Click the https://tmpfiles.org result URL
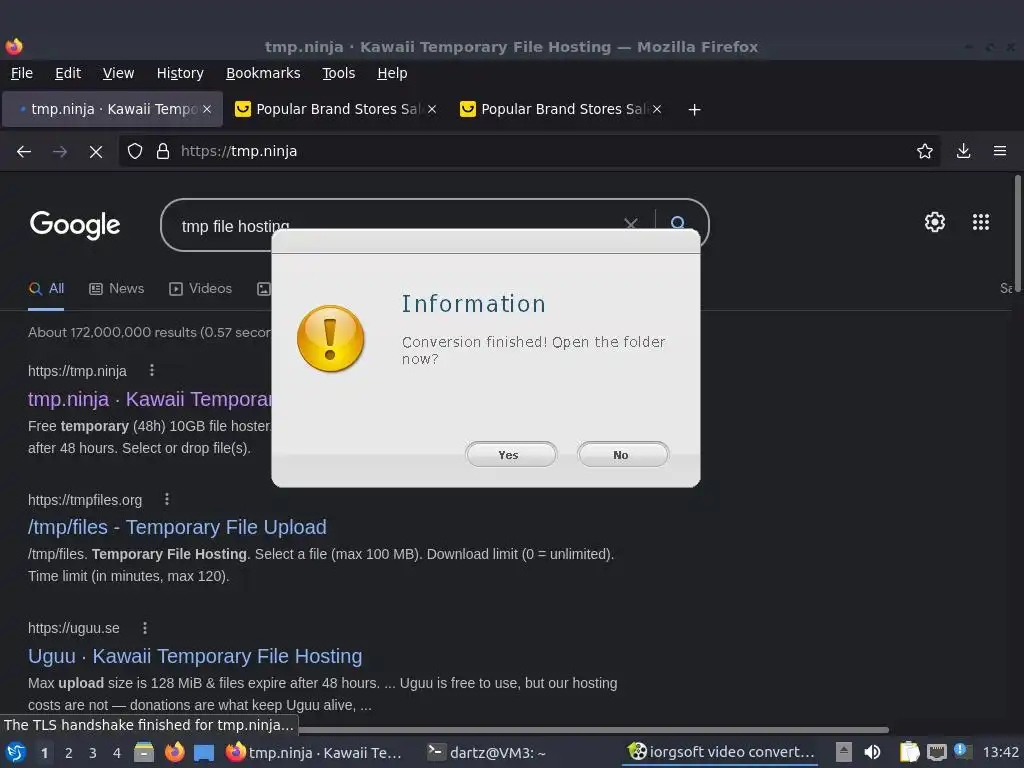 [x=85, y=500]
